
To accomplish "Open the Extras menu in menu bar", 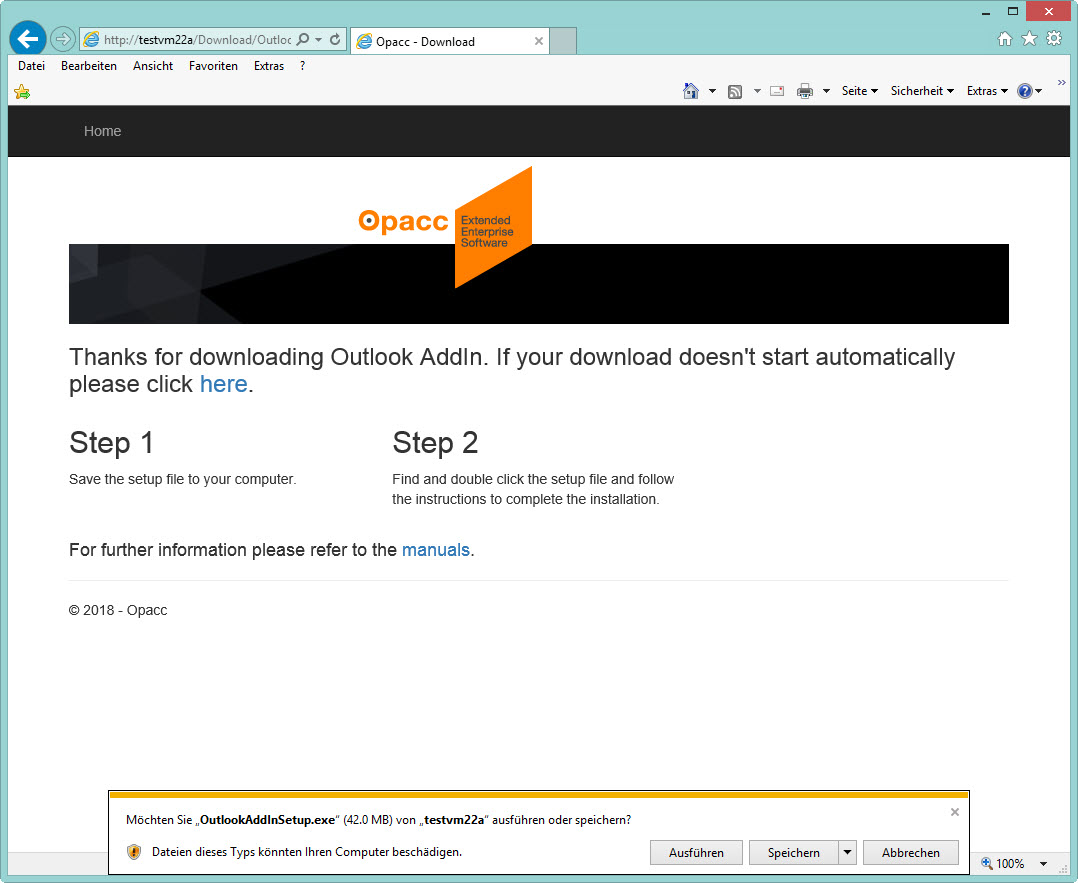I will (x=269, y=66).
